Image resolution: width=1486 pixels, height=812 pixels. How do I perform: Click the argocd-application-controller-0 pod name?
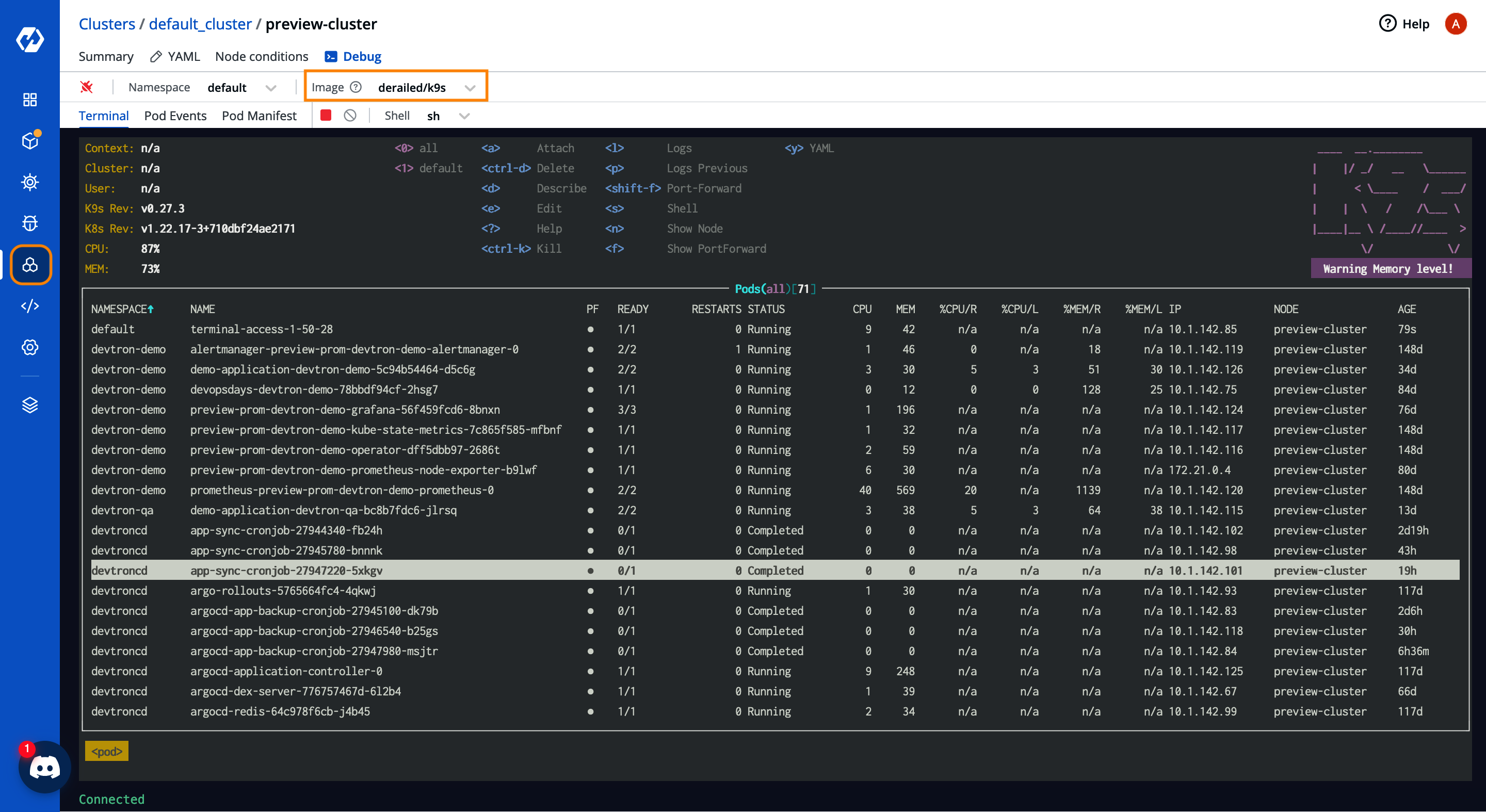[x=286, y=671]
